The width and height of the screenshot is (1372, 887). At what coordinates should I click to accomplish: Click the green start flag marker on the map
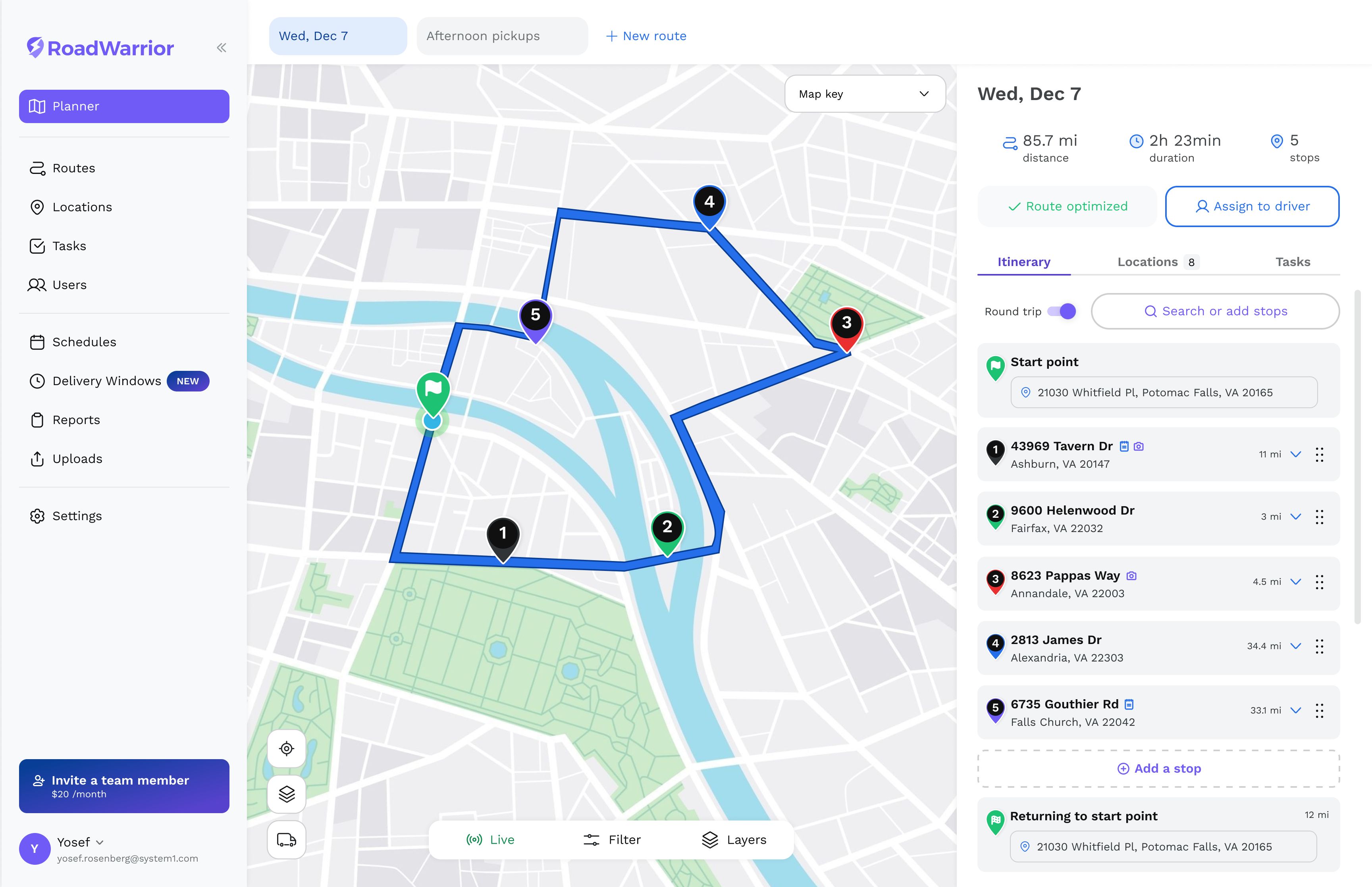(433, 395)
